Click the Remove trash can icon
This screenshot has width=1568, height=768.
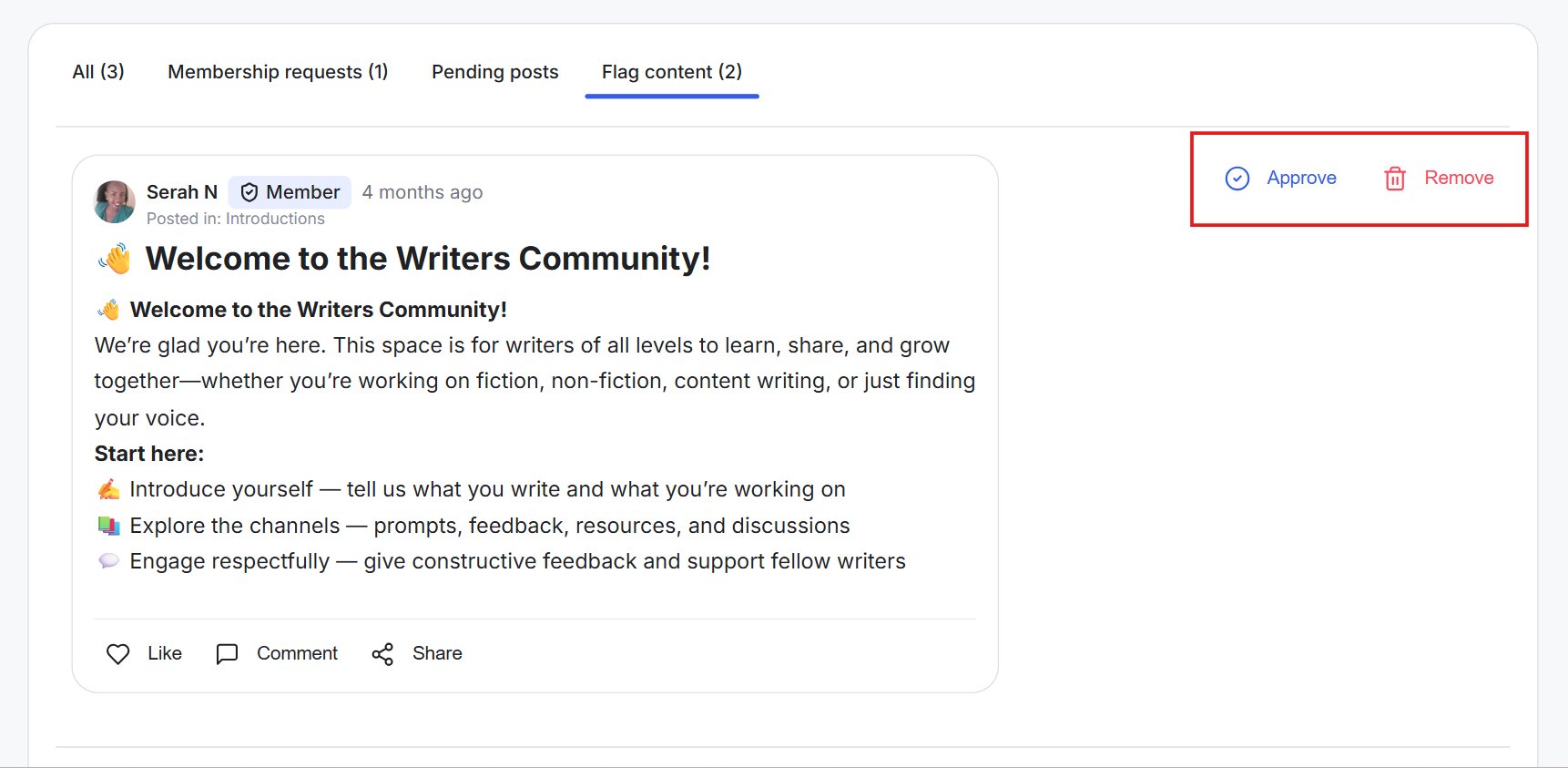[x=1394, y=179]
